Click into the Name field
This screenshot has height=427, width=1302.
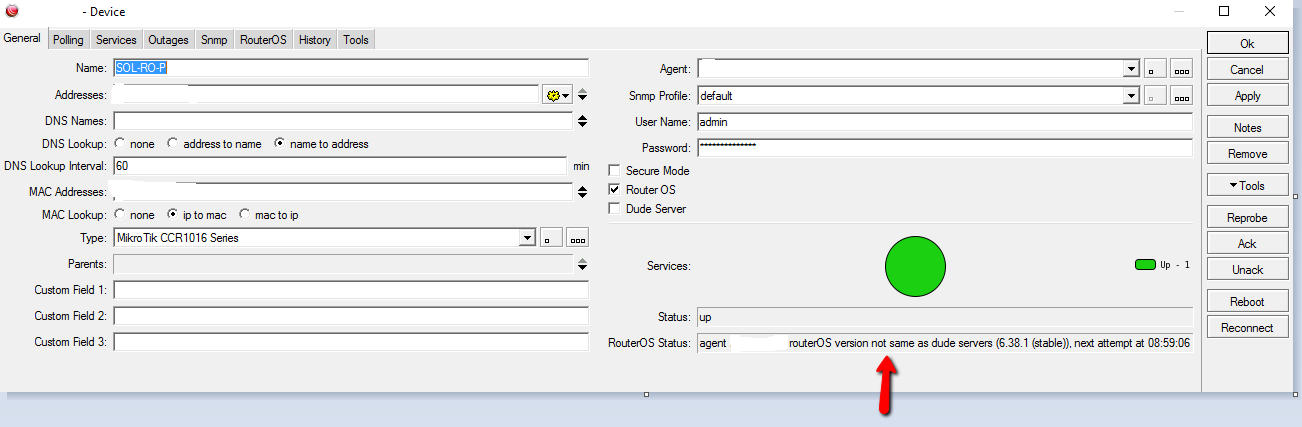tap(351, 68)
